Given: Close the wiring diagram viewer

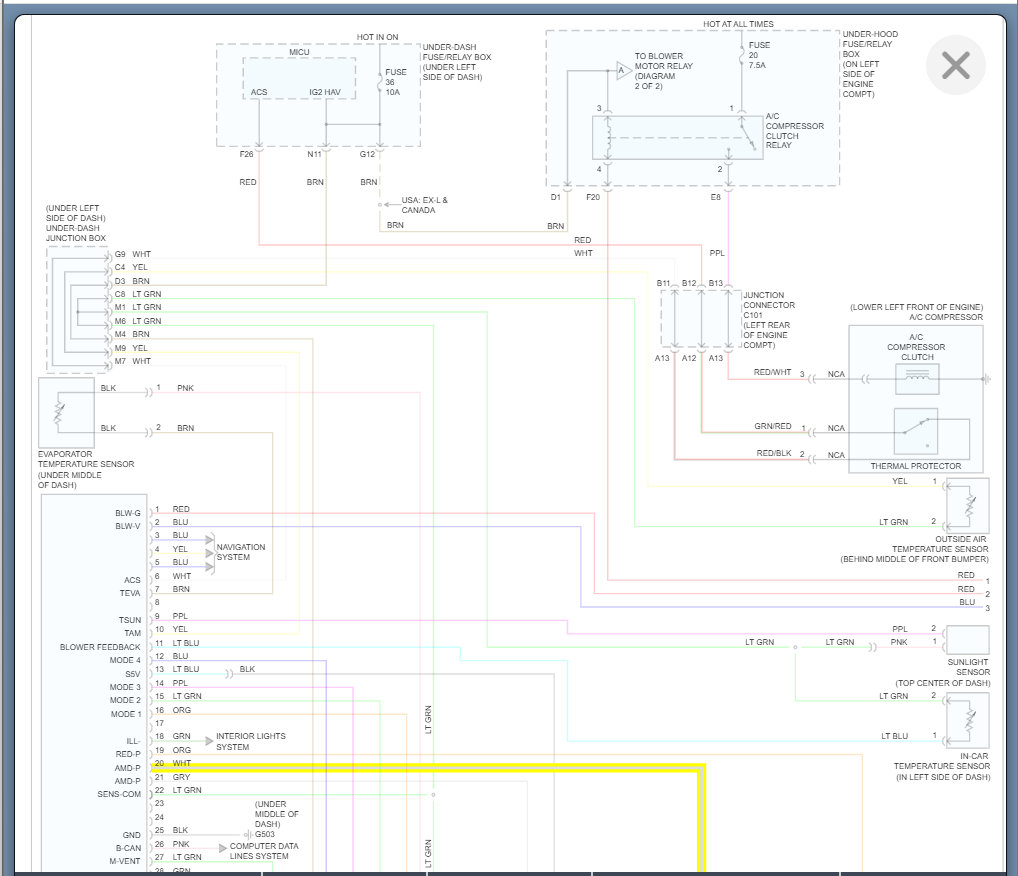Looking at the screenshot, I should (956, 65).
